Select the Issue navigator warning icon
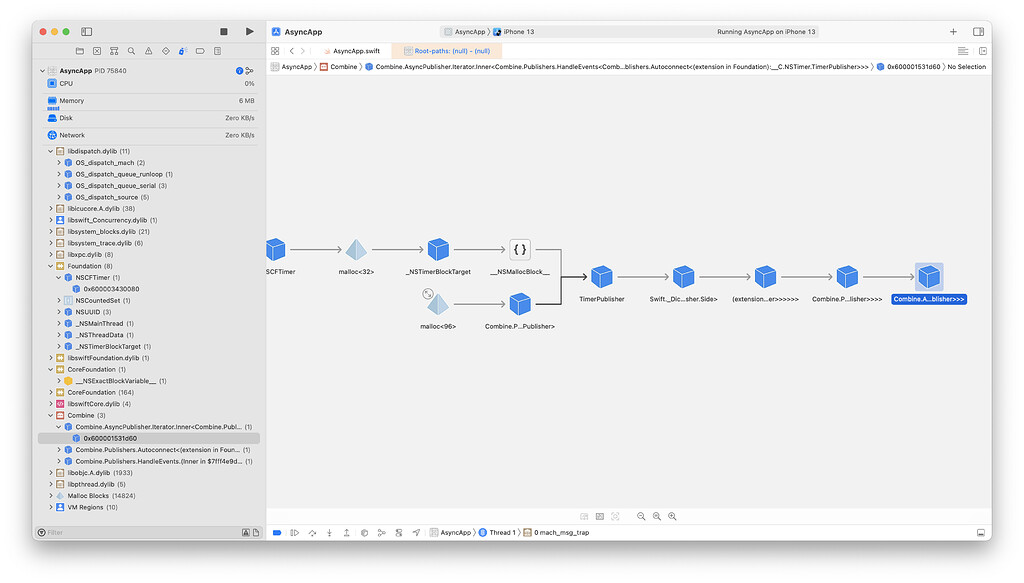Image resolution: width=1024 pixels, height=583 pixels. (147, 50)
